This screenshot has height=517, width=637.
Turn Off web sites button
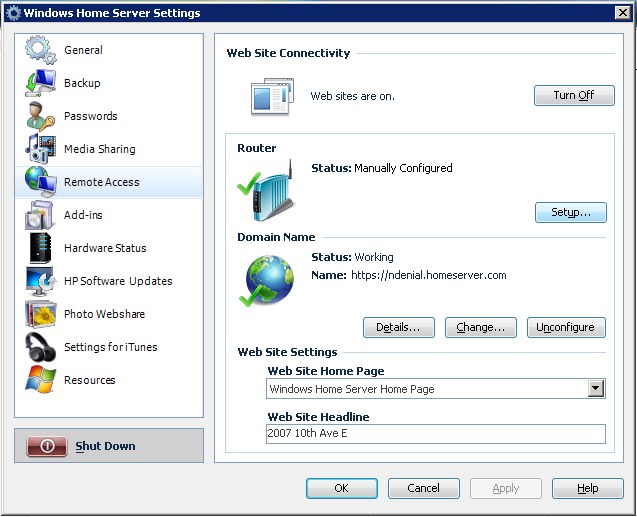574,95
